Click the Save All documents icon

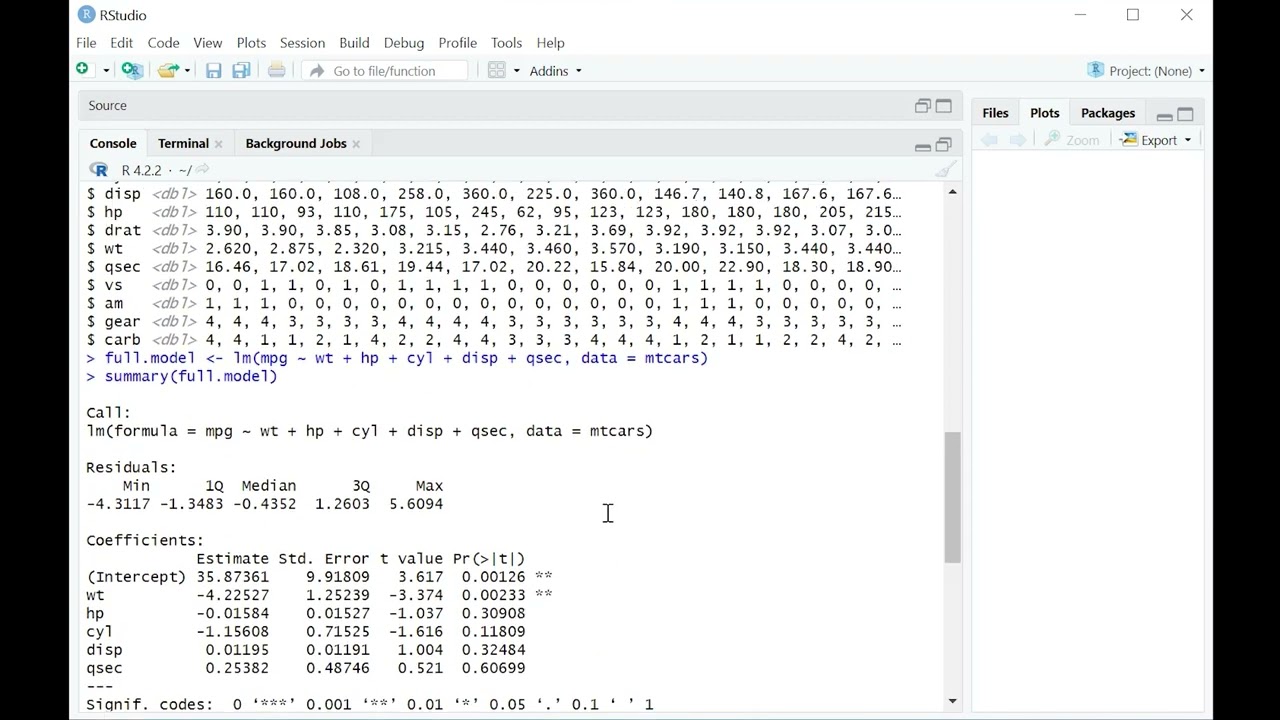[x=241, y=71]
